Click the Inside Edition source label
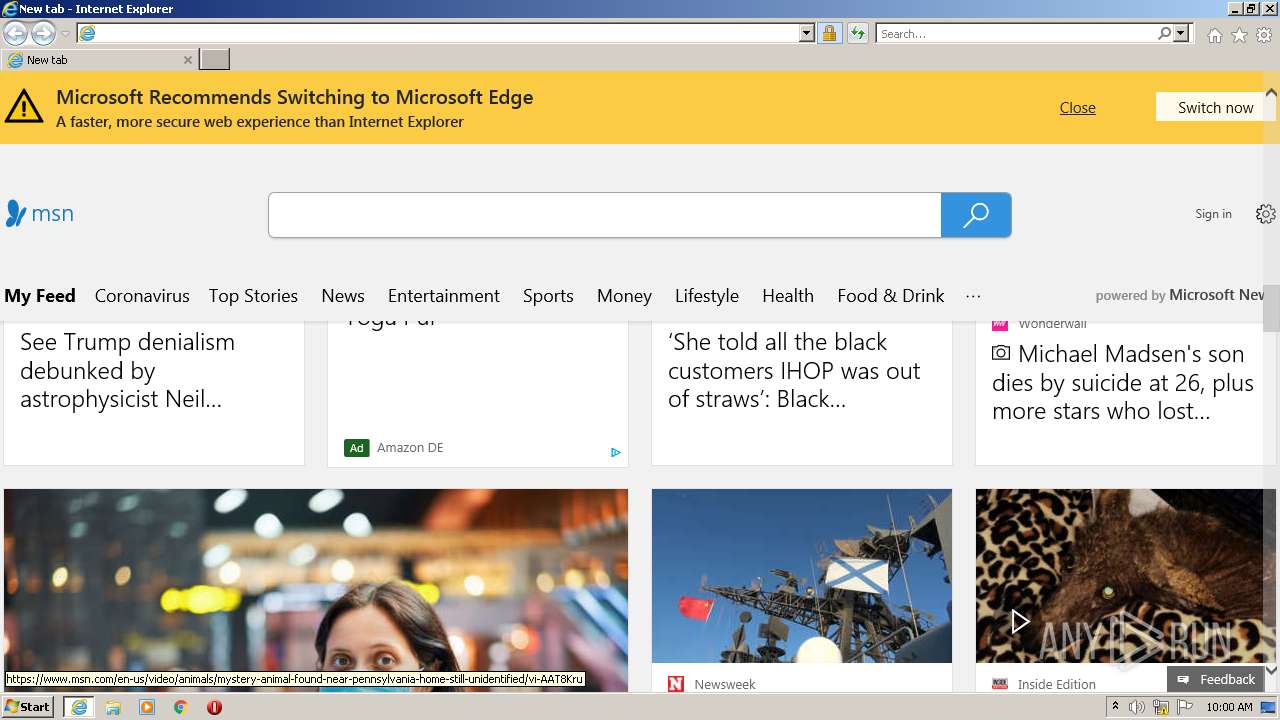Screen dimensions: 1280x720 [1056, 684]
